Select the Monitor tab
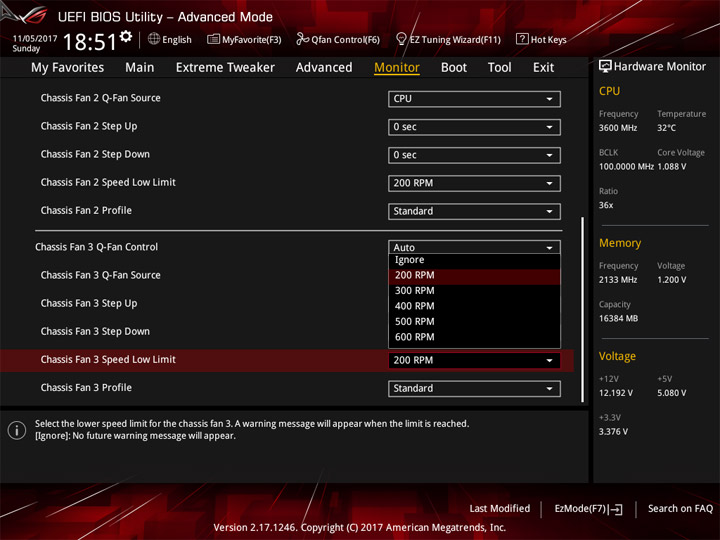This screenshot has height=540, width=720. pyautogui.click(x=397, y=68)
